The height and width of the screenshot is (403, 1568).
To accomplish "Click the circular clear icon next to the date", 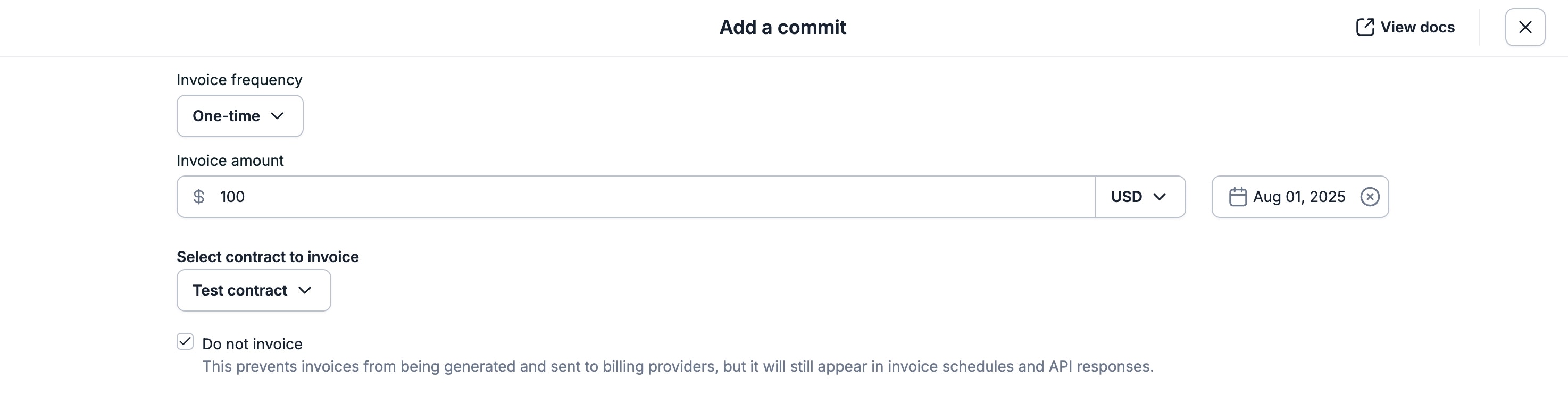I will [1370, 196].
